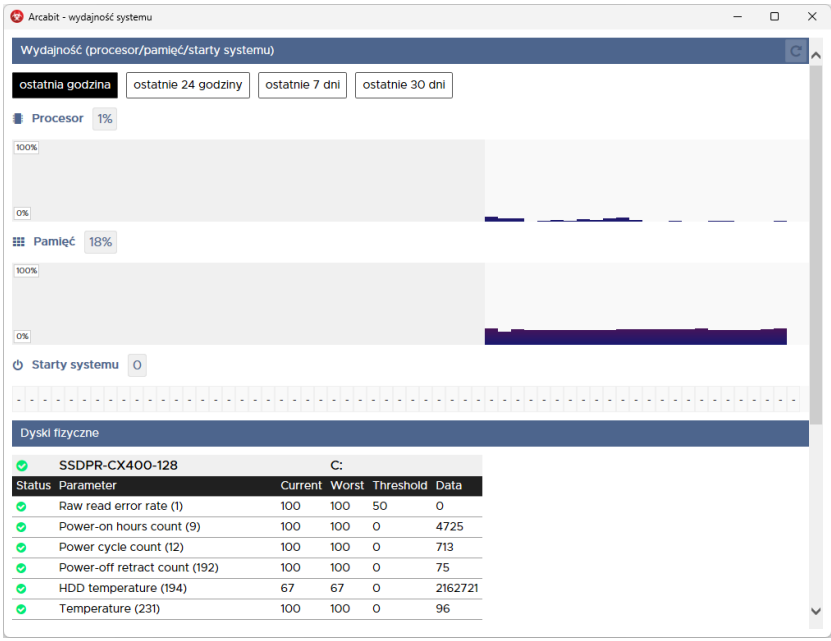This screenshot has width=831, height=641.
Task: Close the Arcabit window
Action: click(812, 17)
